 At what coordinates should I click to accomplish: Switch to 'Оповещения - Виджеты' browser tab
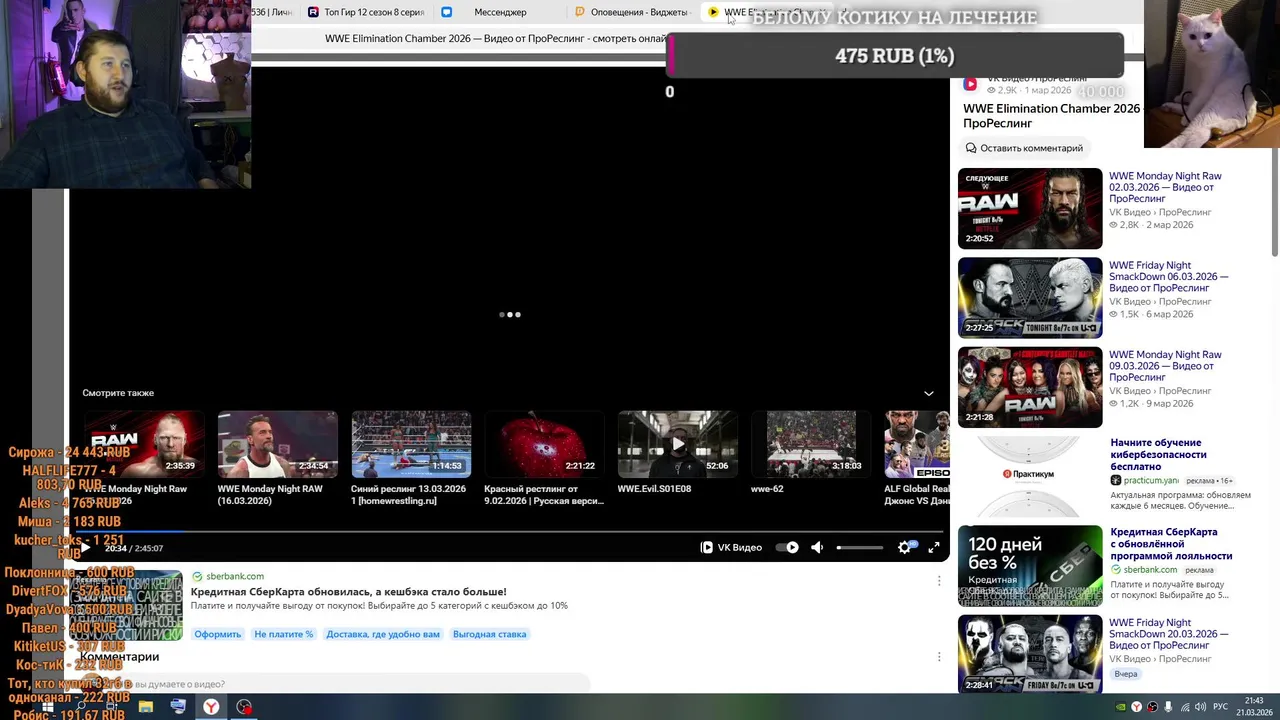[632, 12]
